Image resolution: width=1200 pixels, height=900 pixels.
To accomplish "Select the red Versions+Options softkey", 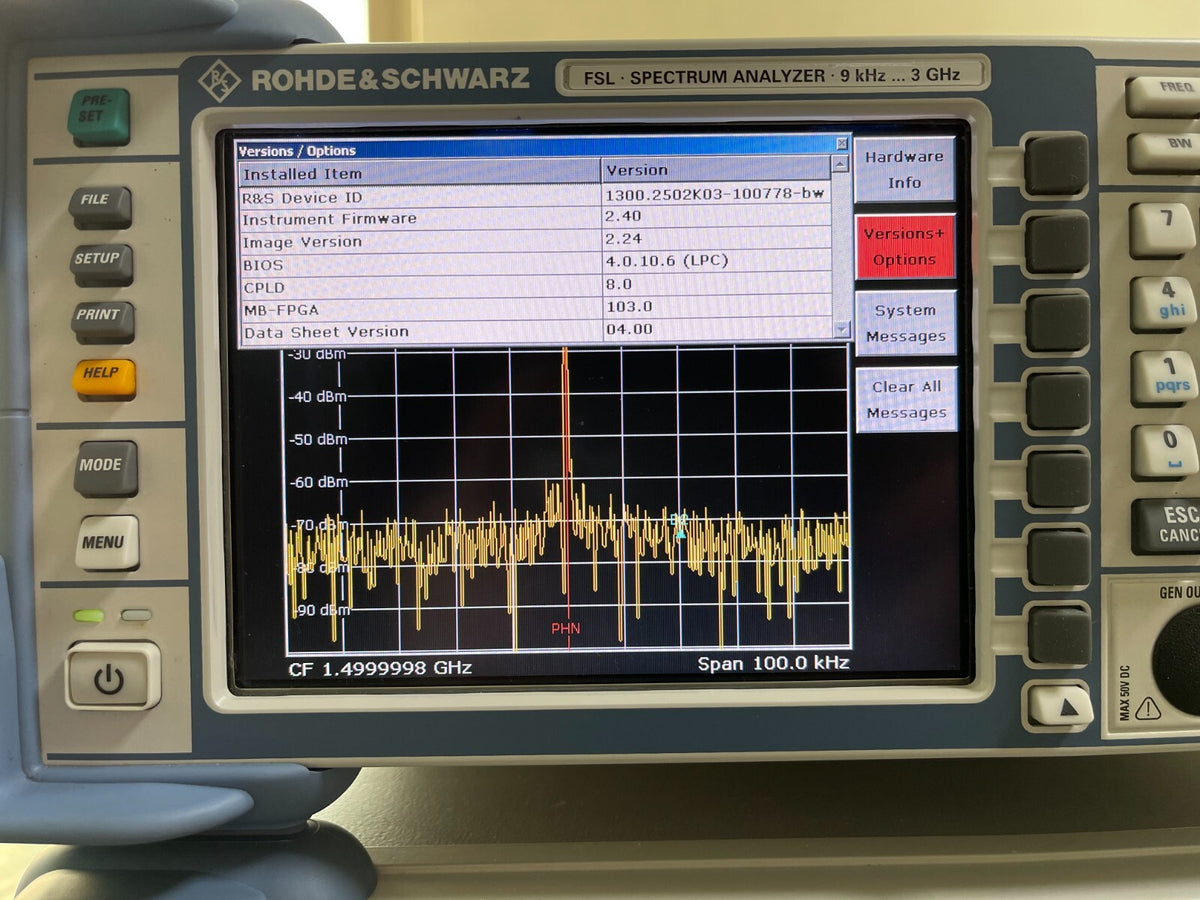I will coord(905,246).
